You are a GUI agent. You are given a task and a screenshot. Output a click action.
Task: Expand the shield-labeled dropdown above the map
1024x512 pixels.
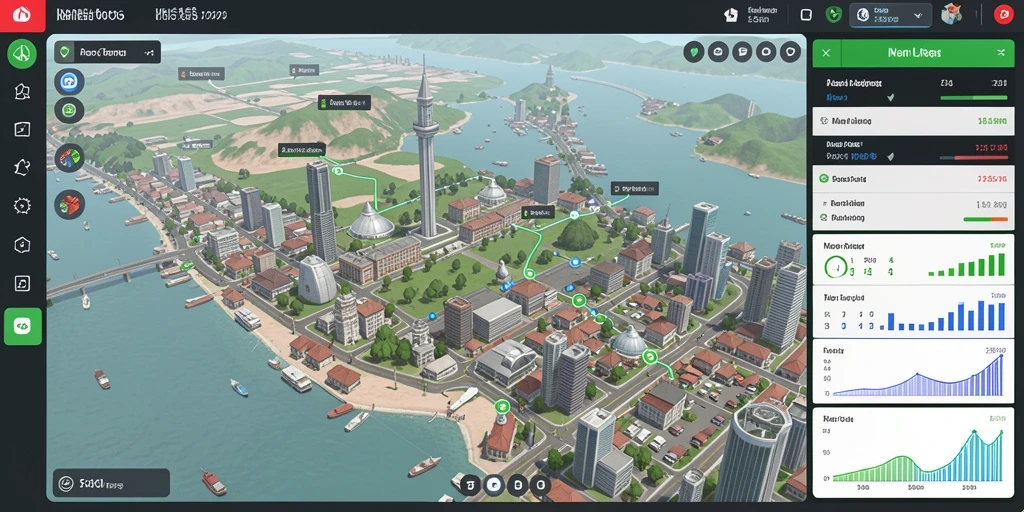107,52
